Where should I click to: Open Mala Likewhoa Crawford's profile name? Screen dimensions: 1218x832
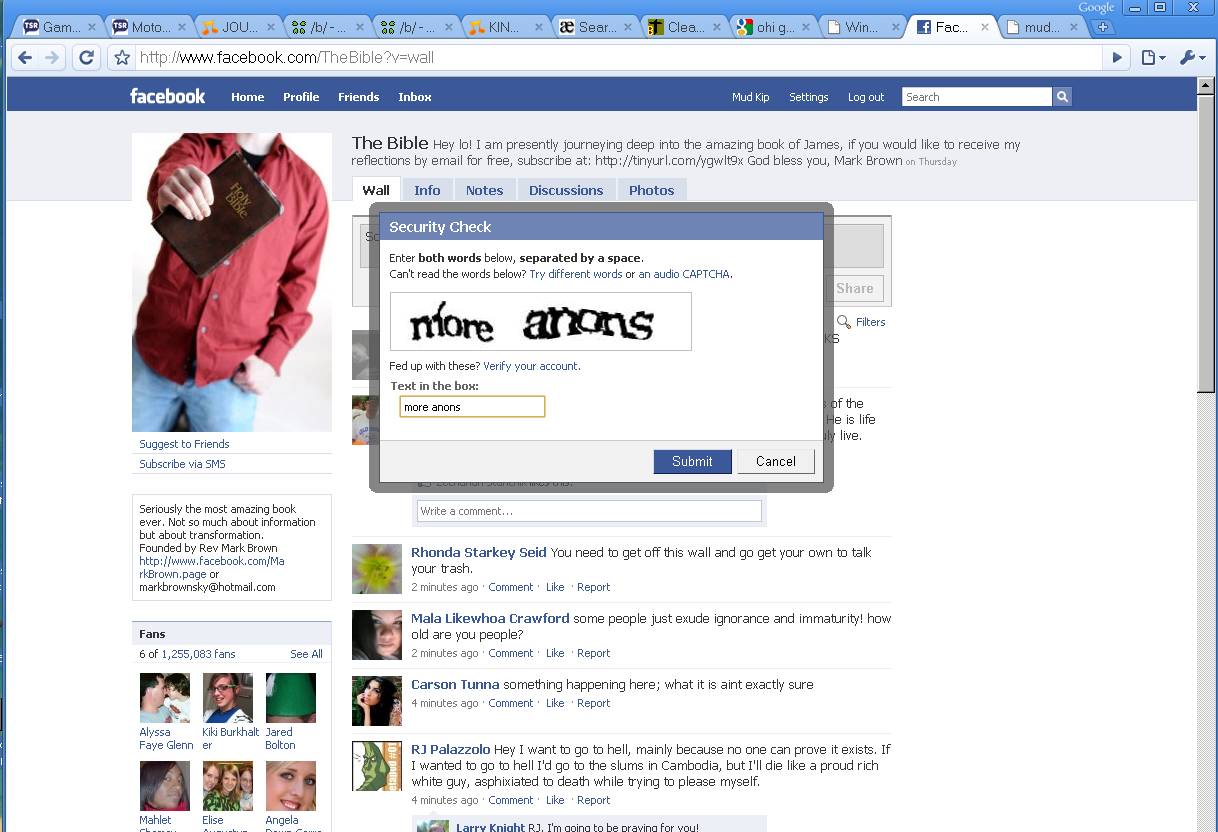tap(490, 618)
